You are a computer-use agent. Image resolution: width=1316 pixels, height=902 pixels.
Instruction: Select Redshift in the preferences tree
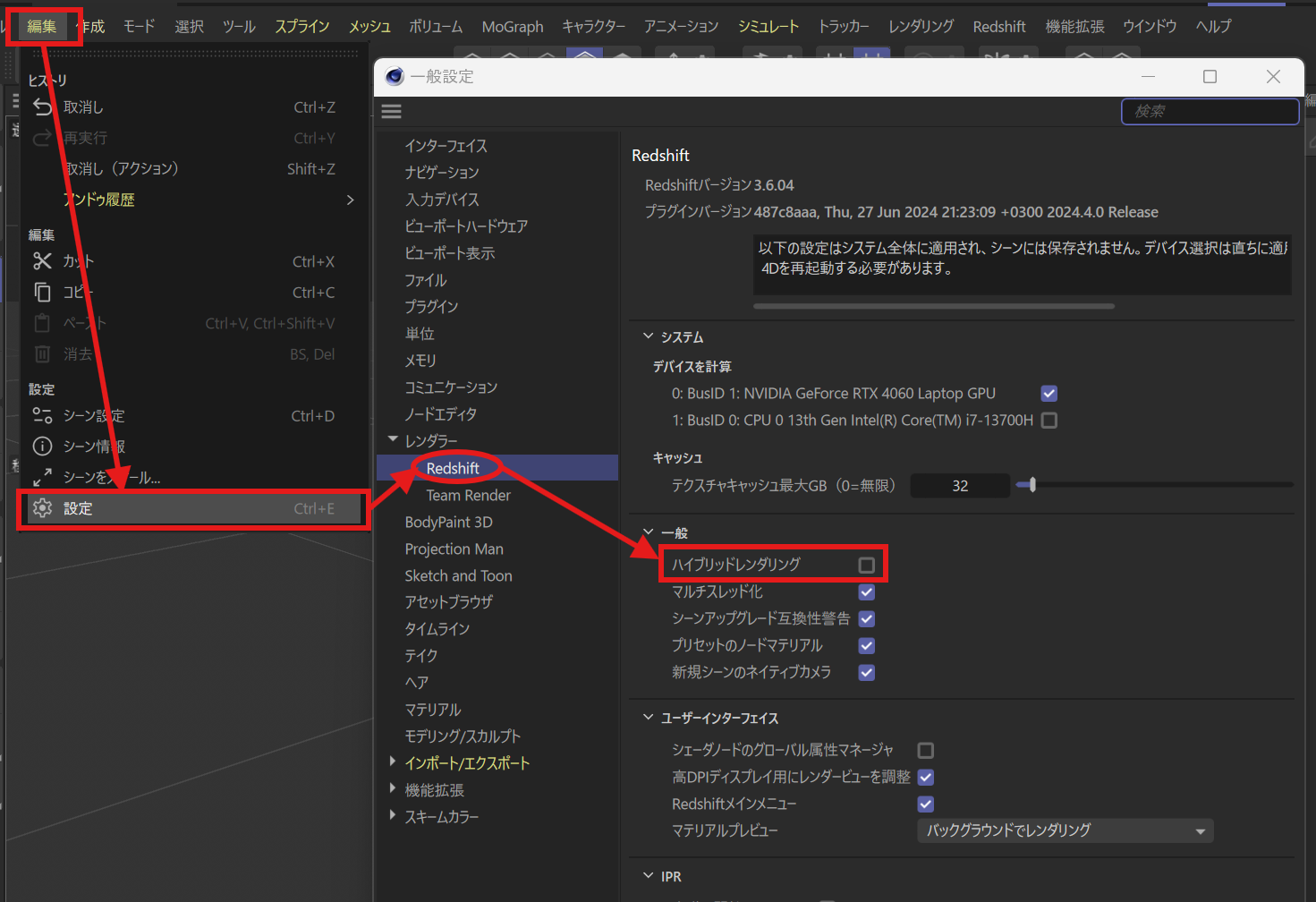click(x=497, y=468)
